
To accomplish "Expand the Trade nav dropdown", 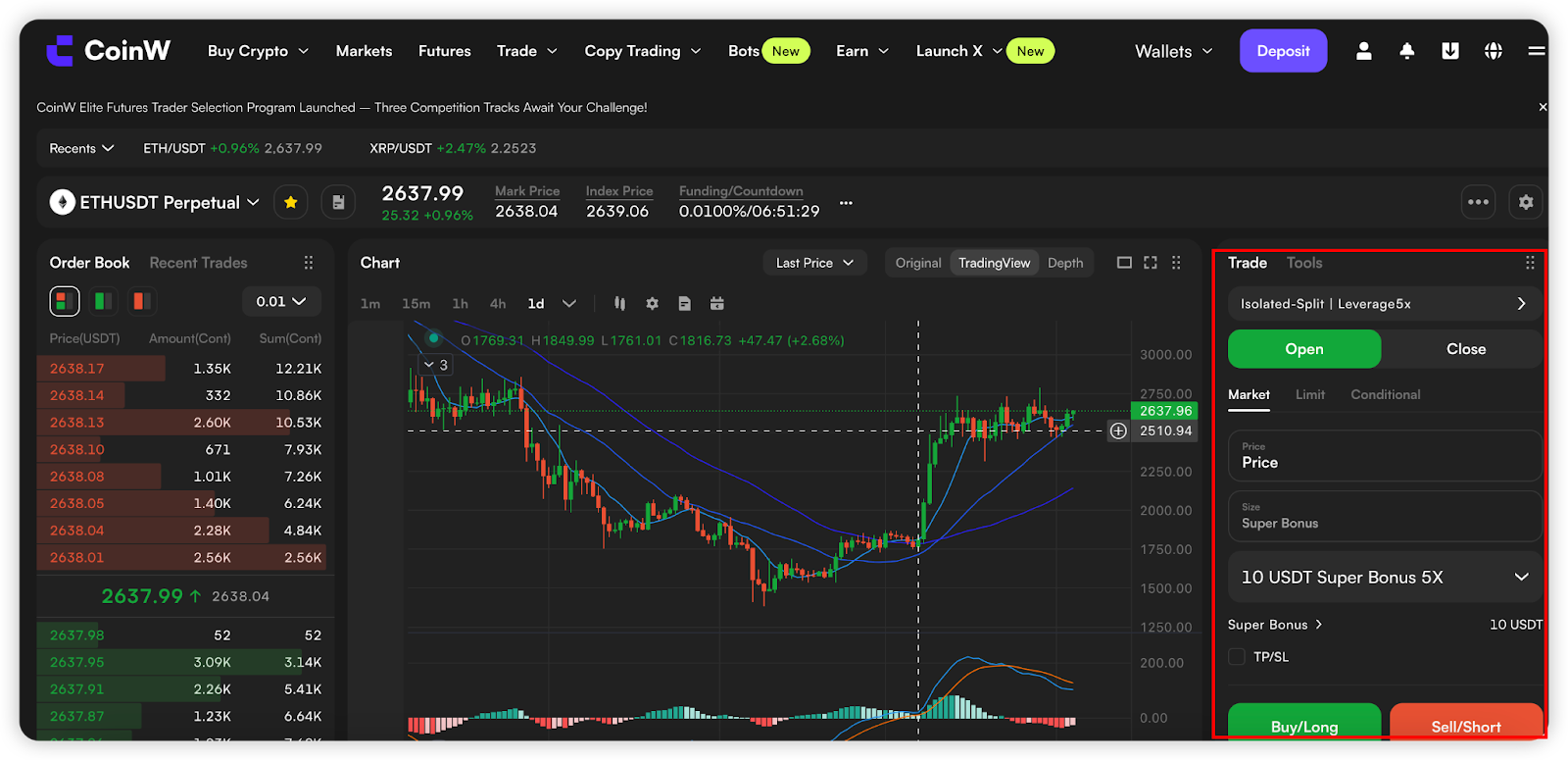I will [526, 51].
